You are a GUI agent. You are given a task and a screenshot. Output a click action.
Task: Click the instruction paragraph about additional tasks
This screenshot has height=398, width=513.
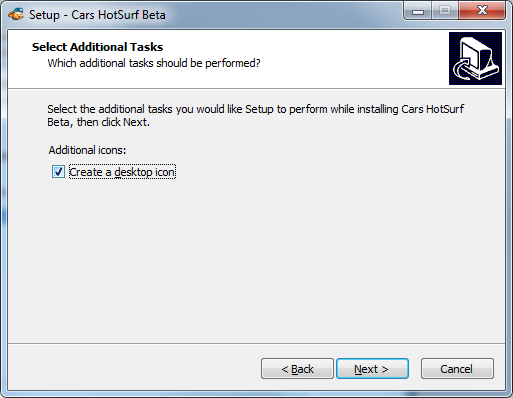click(256, 115)
